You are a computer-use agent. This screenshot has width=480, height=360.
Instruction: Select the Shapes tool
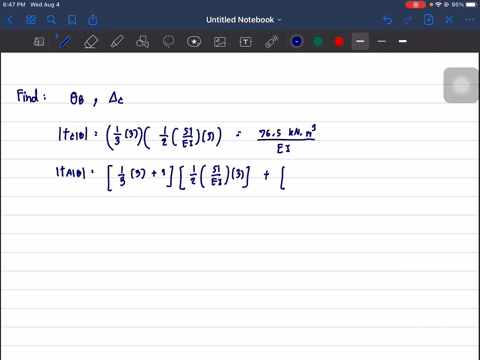[142, 42]
